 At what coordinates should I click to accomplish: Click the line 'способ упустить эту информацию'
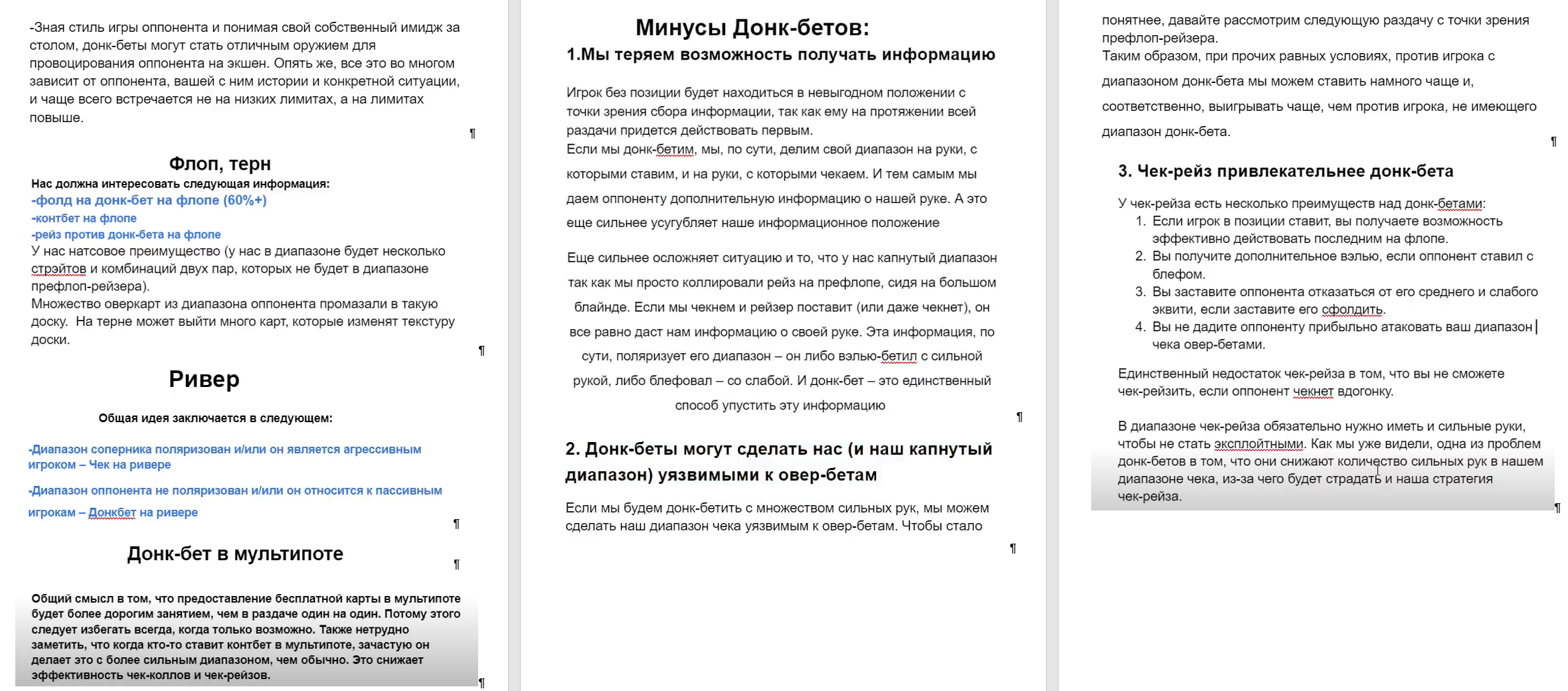[x=780, y=406]
